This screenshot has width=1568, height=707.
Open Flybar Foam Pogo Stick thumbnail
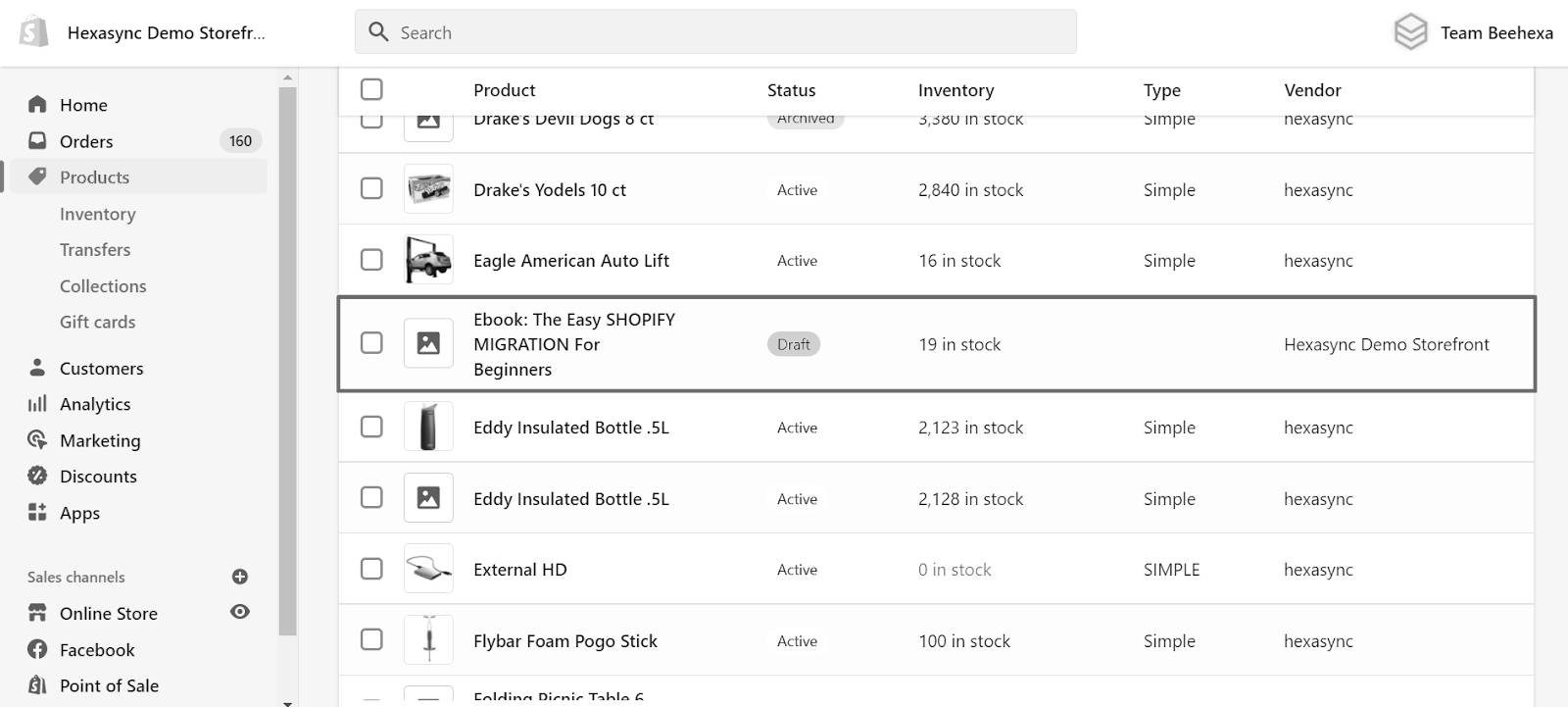[x=428, y=639]
